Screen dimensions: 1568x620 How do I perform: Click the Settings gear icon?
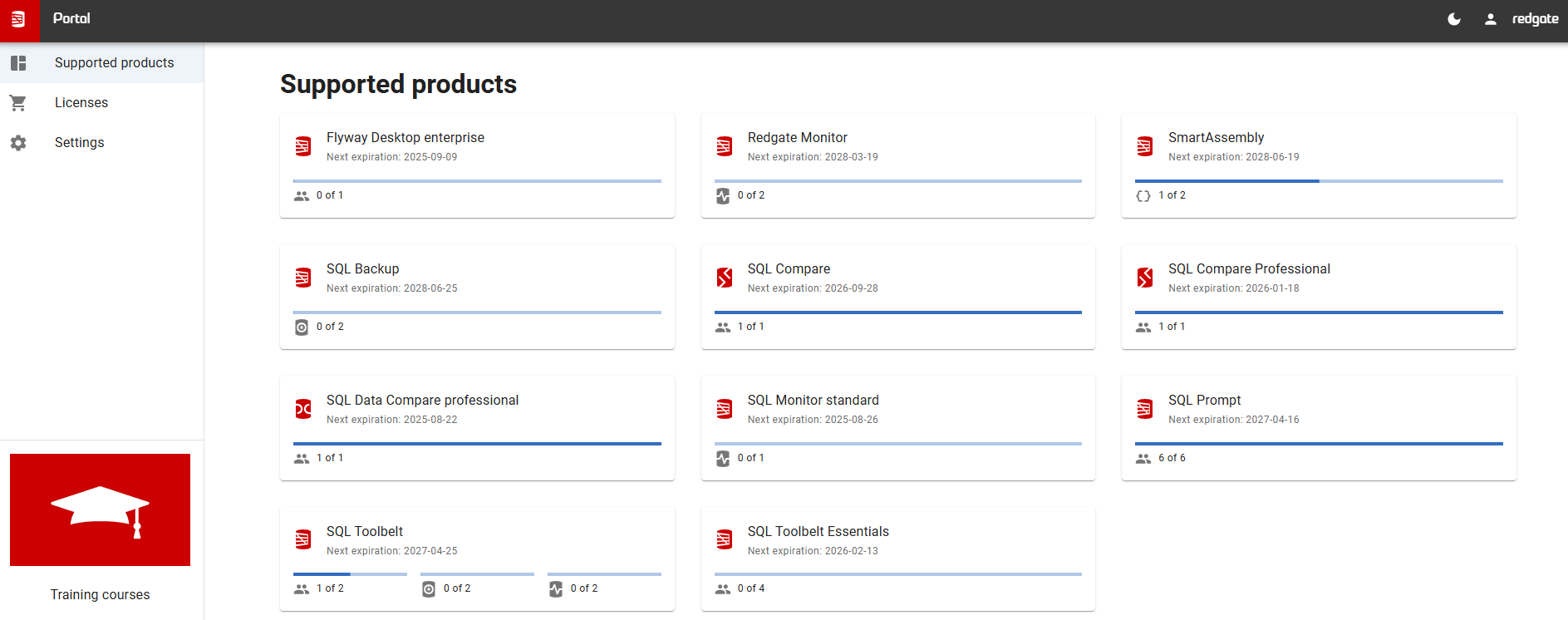(18, 143)
